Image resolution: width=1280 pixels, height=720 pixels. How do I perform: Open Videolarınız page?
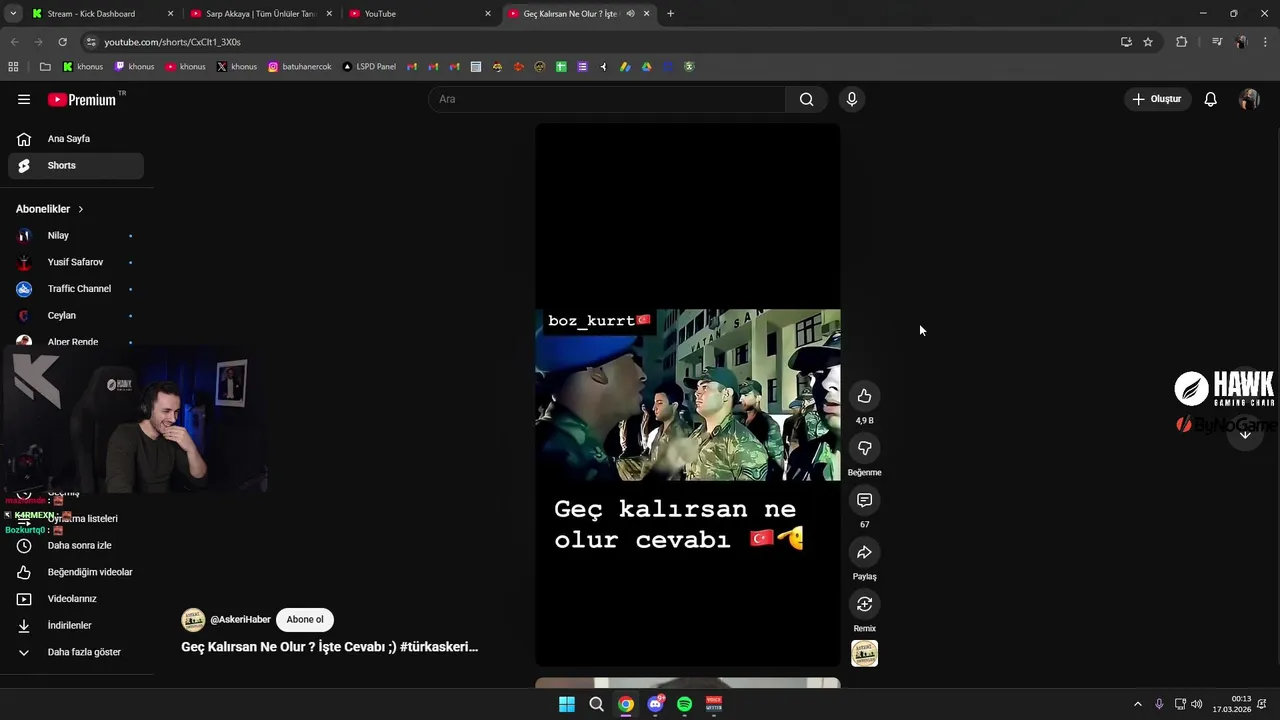point(76,599)
